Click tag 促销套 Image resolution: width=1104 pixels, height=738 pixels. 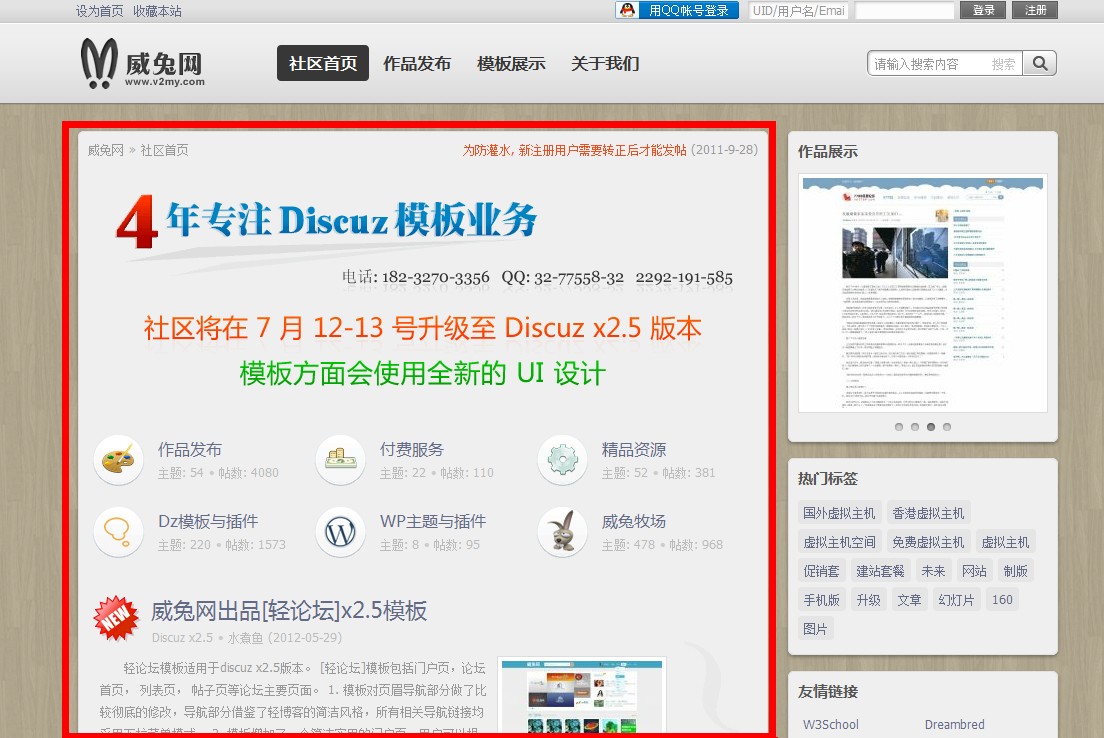[x=821, y=570]
